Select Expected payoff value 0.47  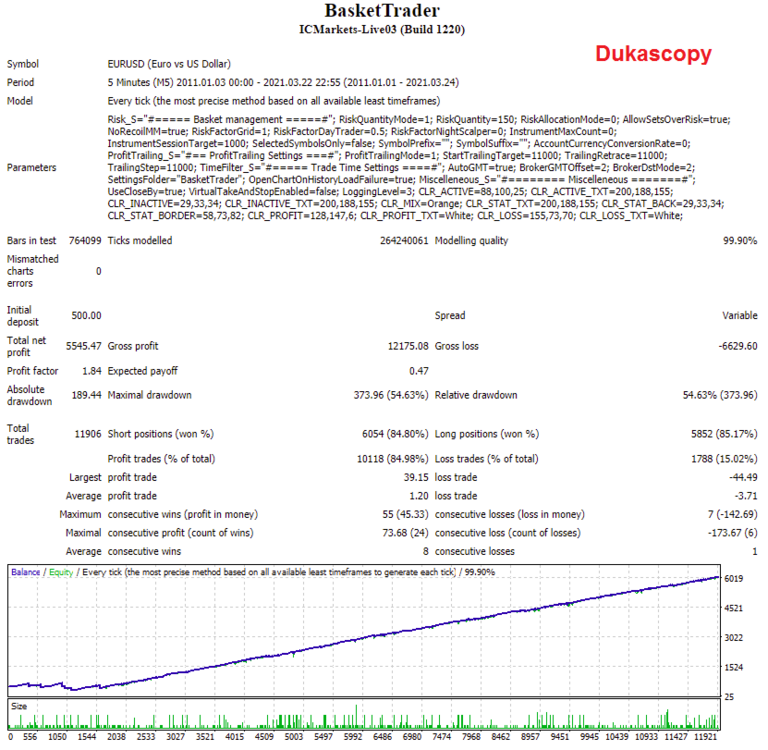tap(419, 371)
